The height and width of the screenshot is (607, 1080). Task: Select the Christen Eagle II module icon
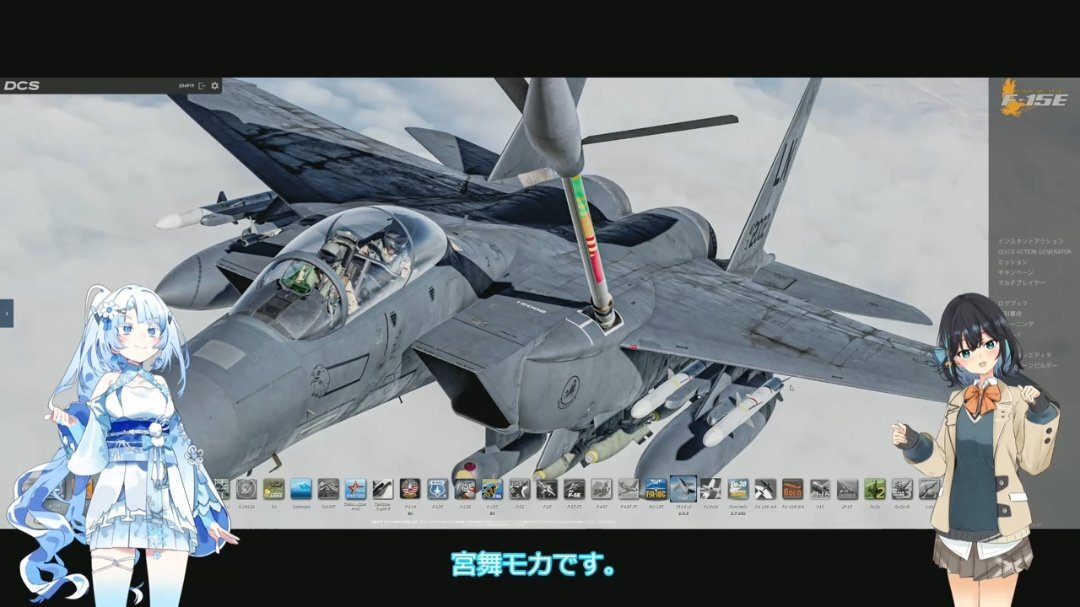click(382, 489)
